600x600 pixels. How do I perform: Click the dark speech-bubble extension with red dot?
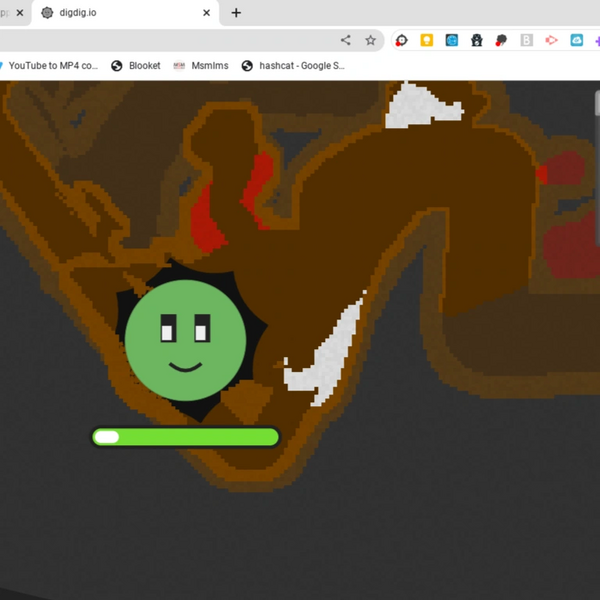tap(502, 41)
